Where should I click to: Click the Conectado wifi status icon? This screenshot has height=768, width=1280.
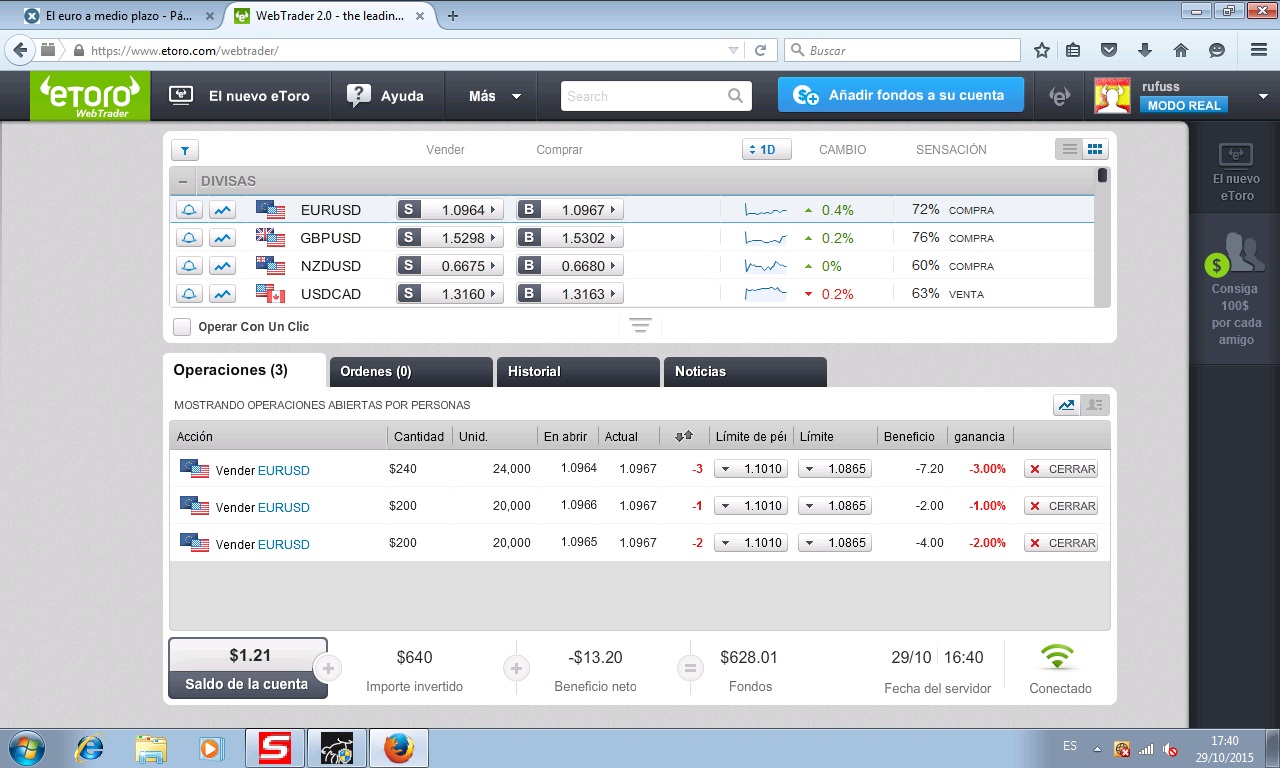pos(1057,657)
